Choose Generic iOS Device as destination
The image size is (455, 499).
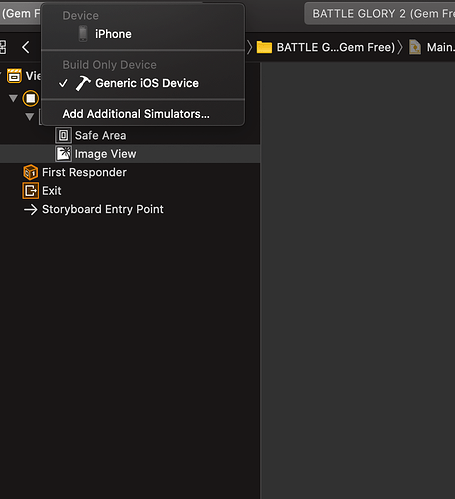143,83
